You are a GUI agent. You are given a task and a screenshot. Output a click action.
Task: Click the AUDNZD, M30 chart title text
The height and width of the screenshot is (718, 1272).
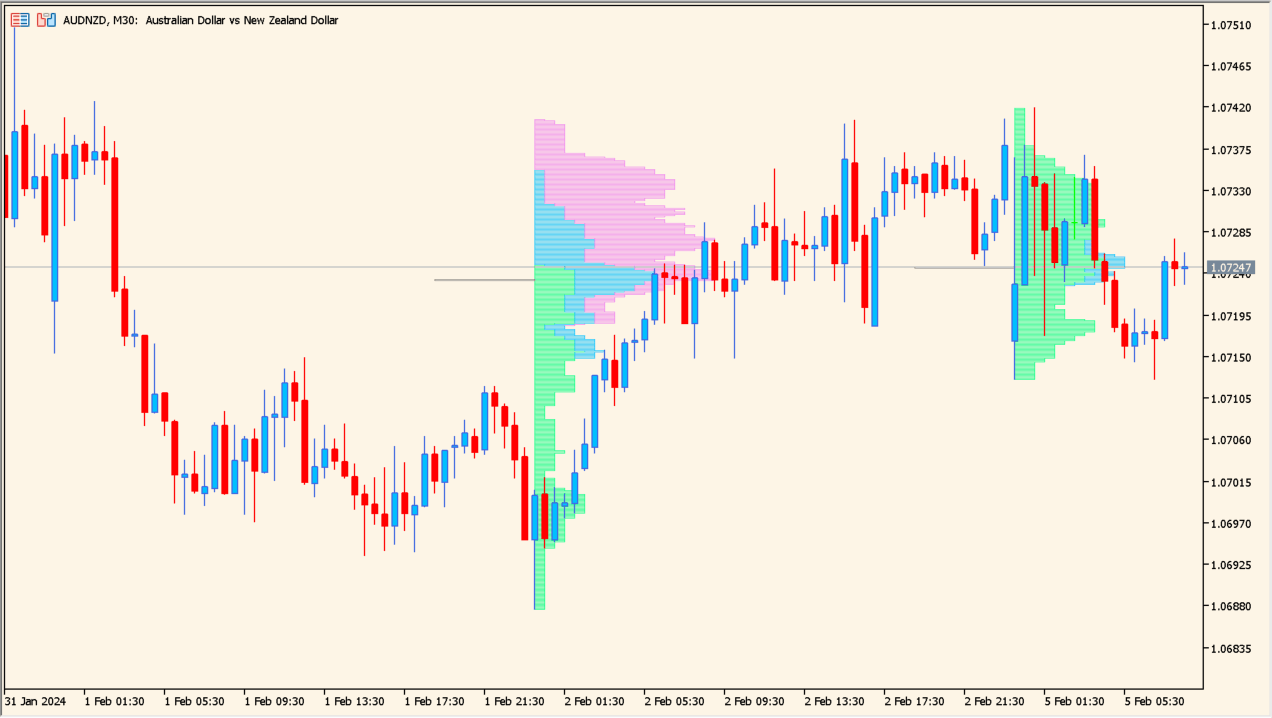[200, 20]
